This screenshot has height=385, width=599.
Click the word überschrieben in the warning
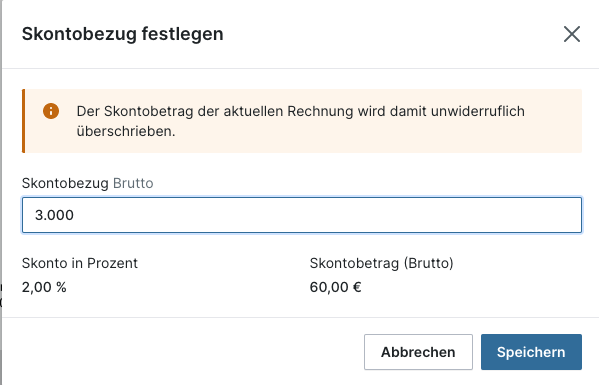coord(126,131)
